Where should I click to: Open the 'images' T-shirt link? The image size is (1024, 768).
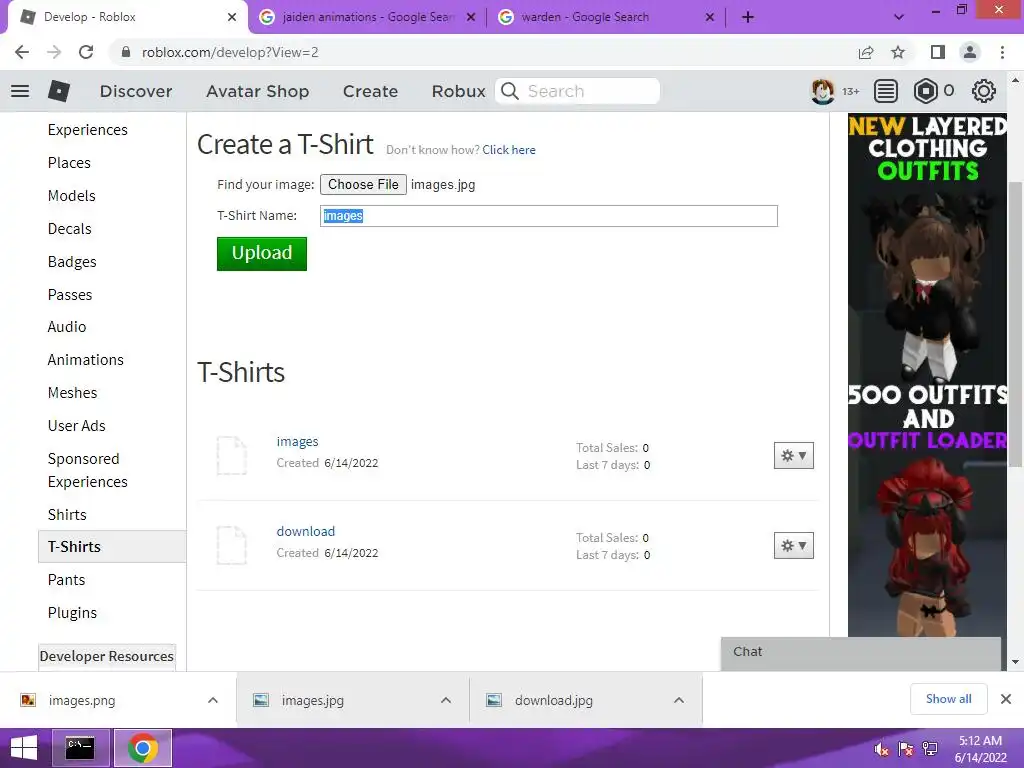297,441
